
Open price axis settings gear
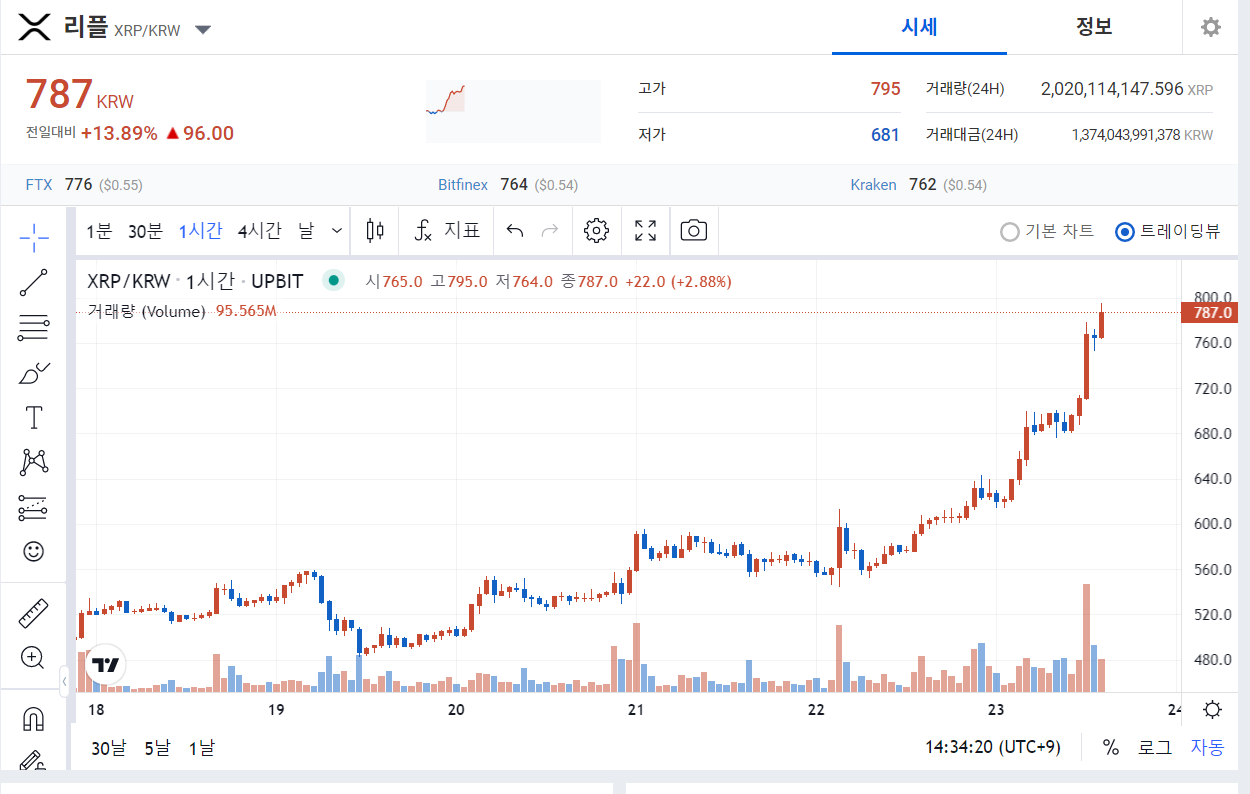1213,711
